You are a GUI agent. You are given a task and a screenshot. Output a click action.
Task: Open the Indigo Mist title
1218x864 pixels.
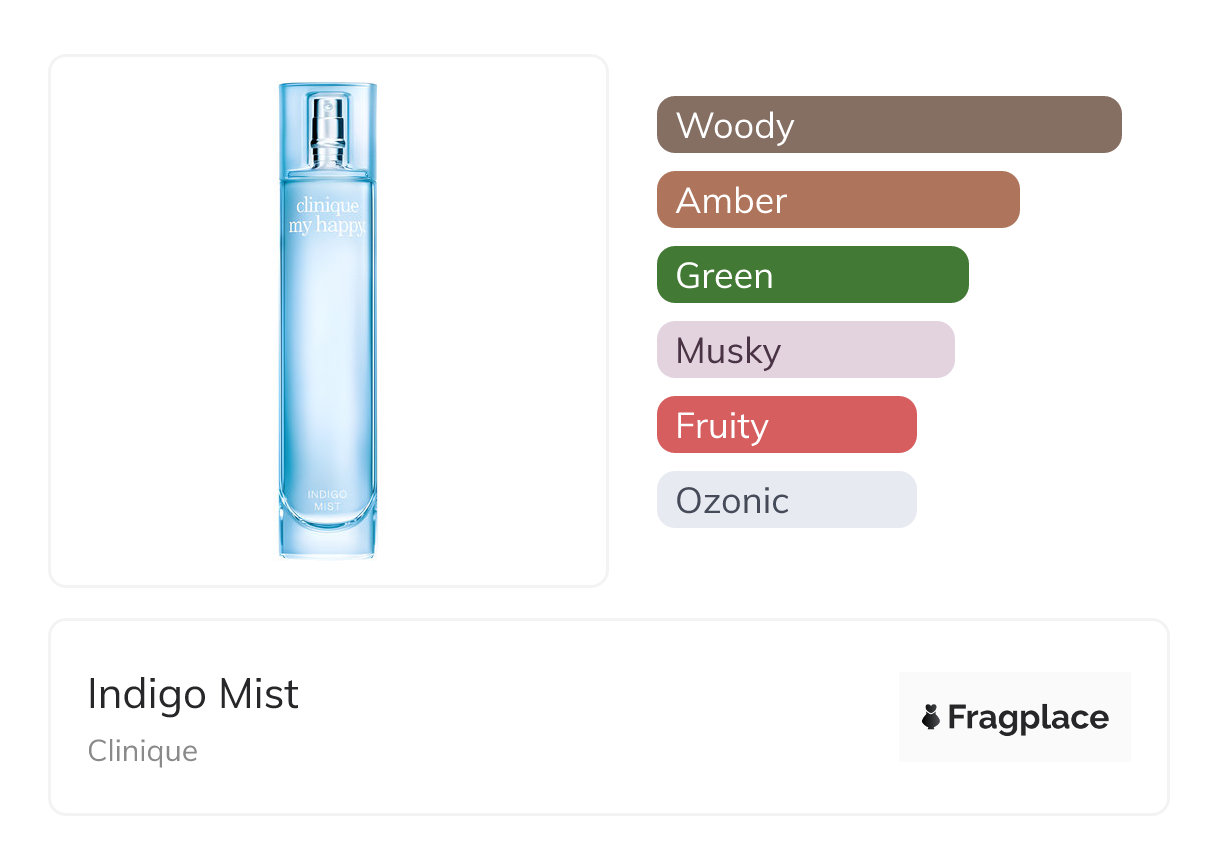tap(193, 694)
